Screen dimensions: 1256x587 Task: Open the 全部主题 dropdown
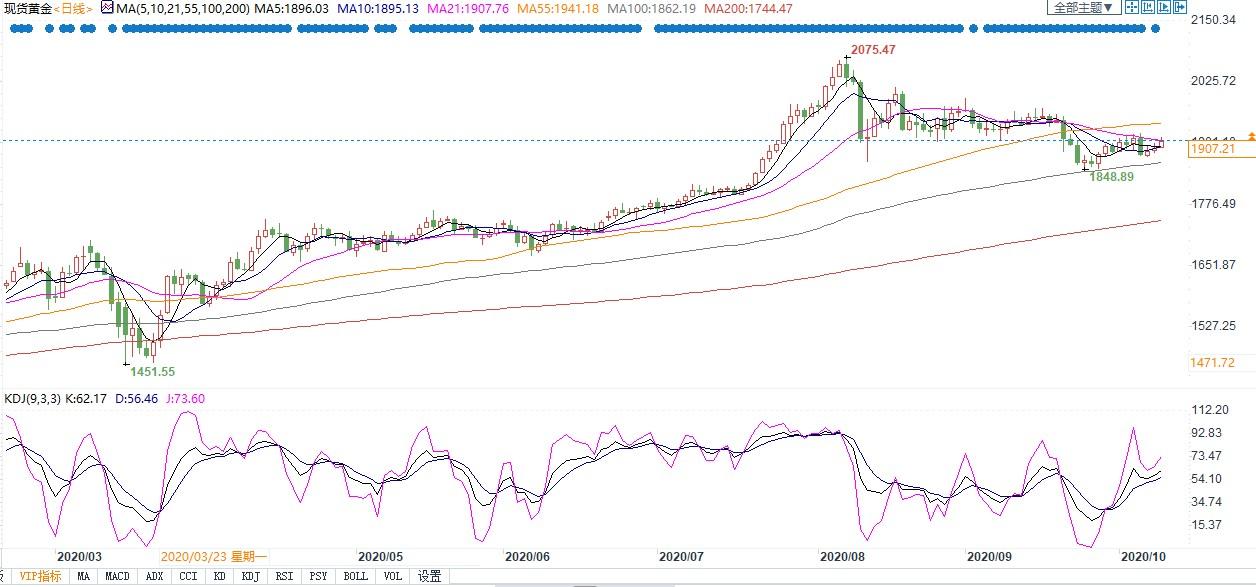click(x=1081, y=7)
